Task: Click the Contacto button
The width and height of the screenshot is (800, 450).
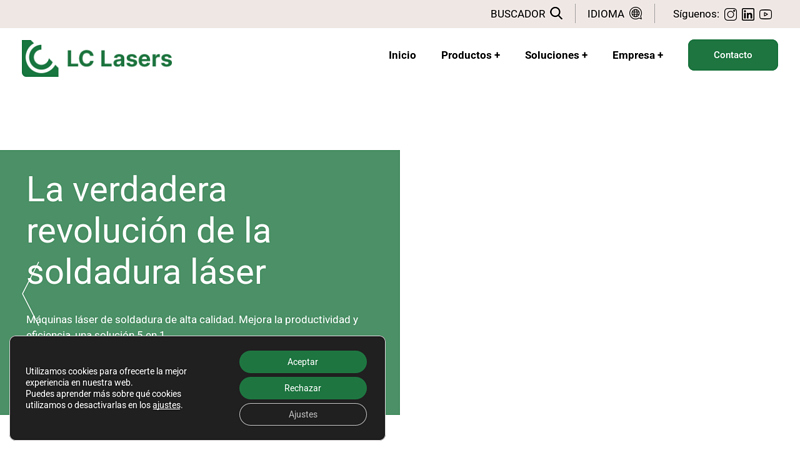Action: [733, 55]
